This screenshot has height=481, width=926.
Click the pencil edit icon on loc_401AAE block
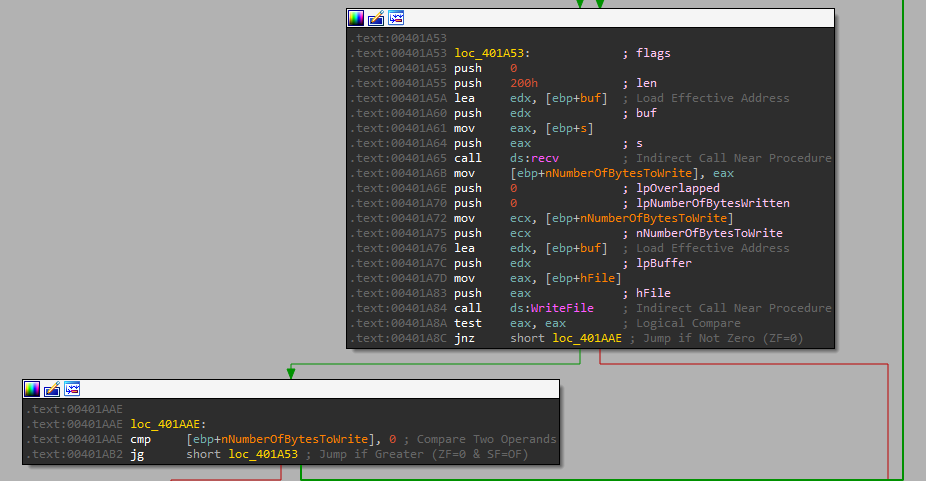tap(52, 389)
